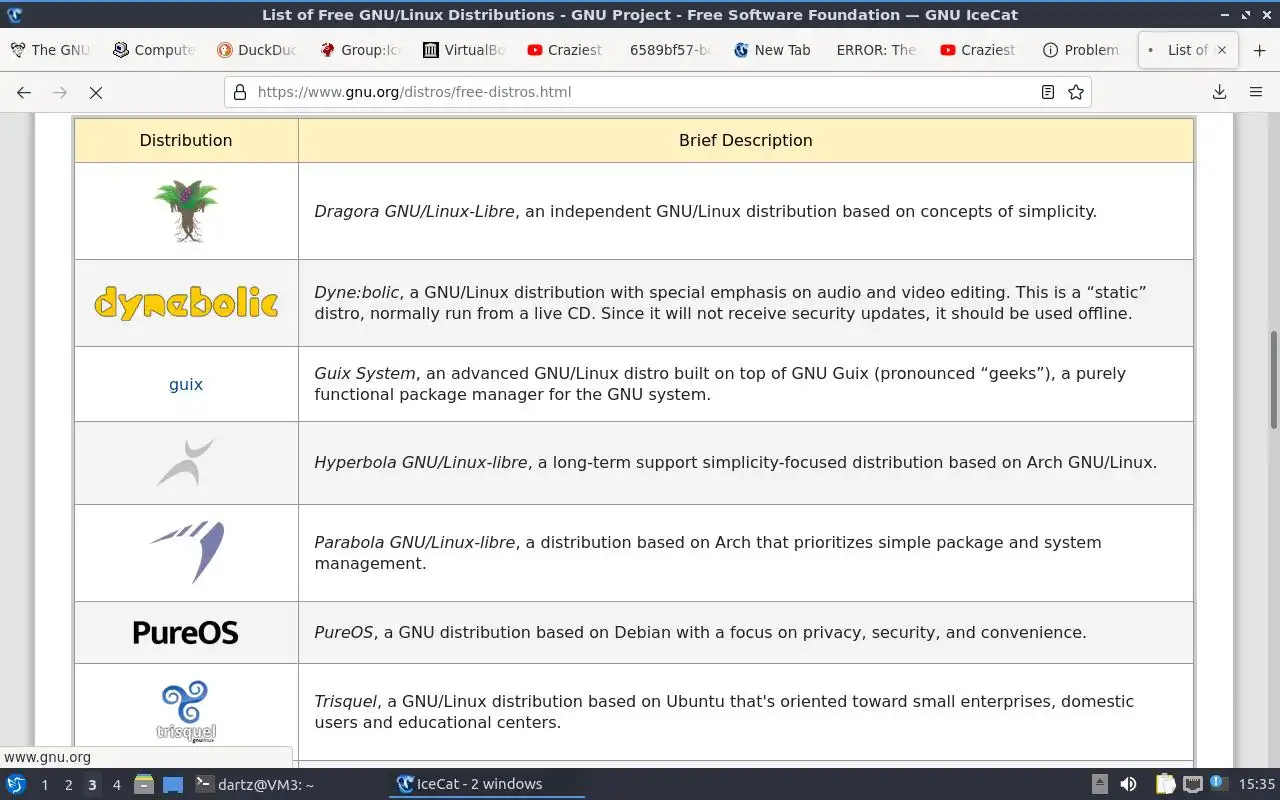Stop loading the page
Screen dimensions: 1280x800
click(96, 92)
